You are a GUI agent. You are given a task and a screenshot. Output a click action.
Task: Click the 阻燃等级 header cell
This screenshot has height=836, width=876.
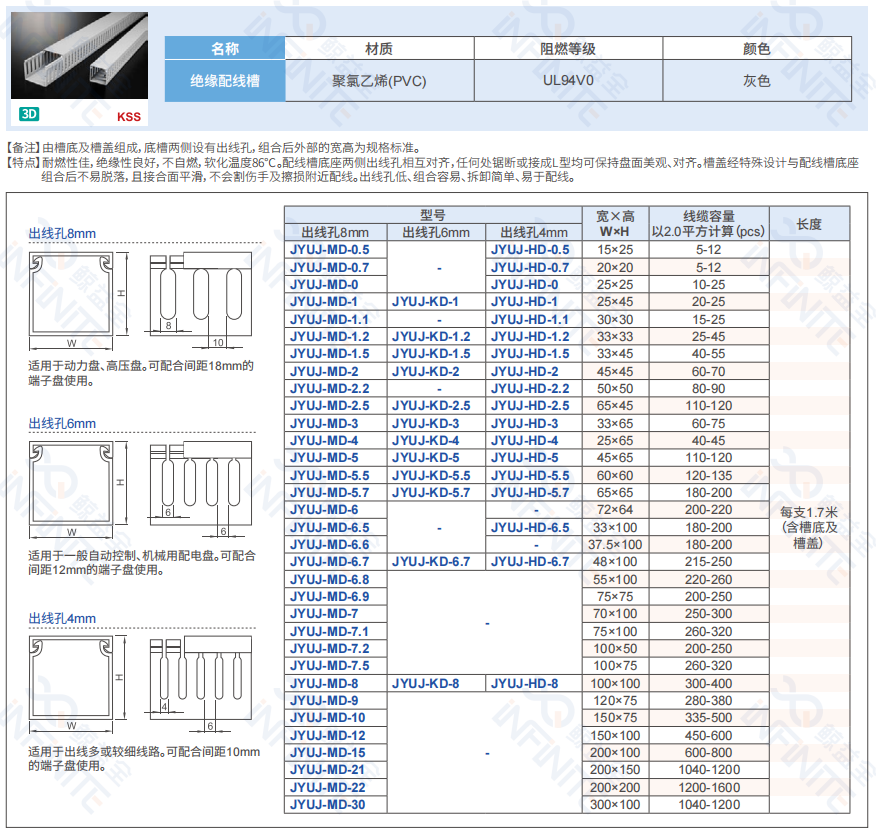point(568,48)
